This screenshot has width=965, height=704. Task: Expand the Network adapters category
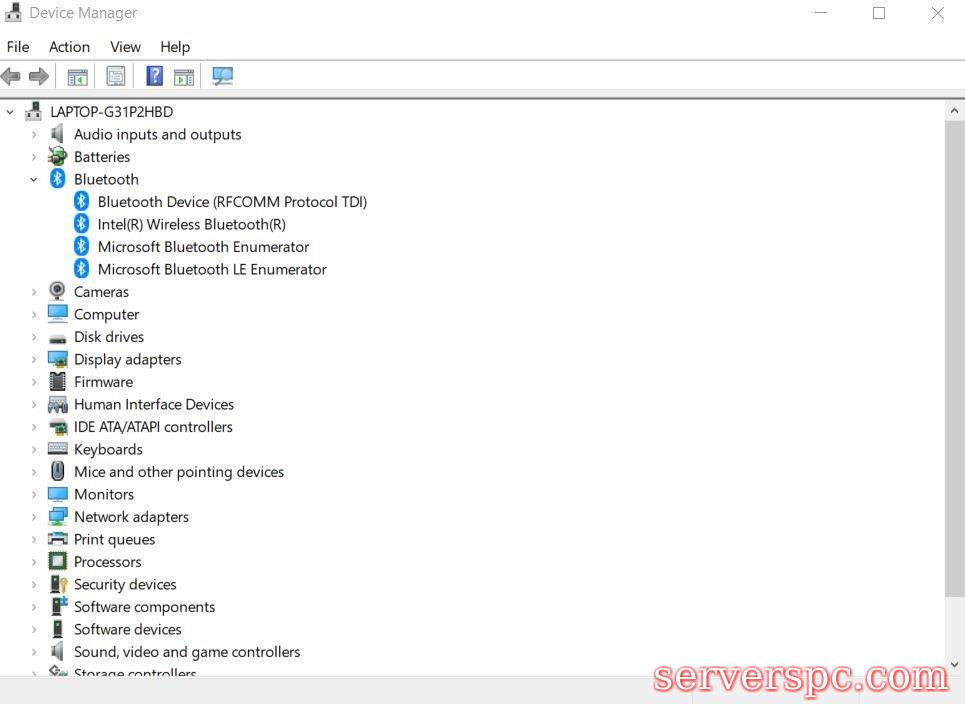[x=34, y=517]
